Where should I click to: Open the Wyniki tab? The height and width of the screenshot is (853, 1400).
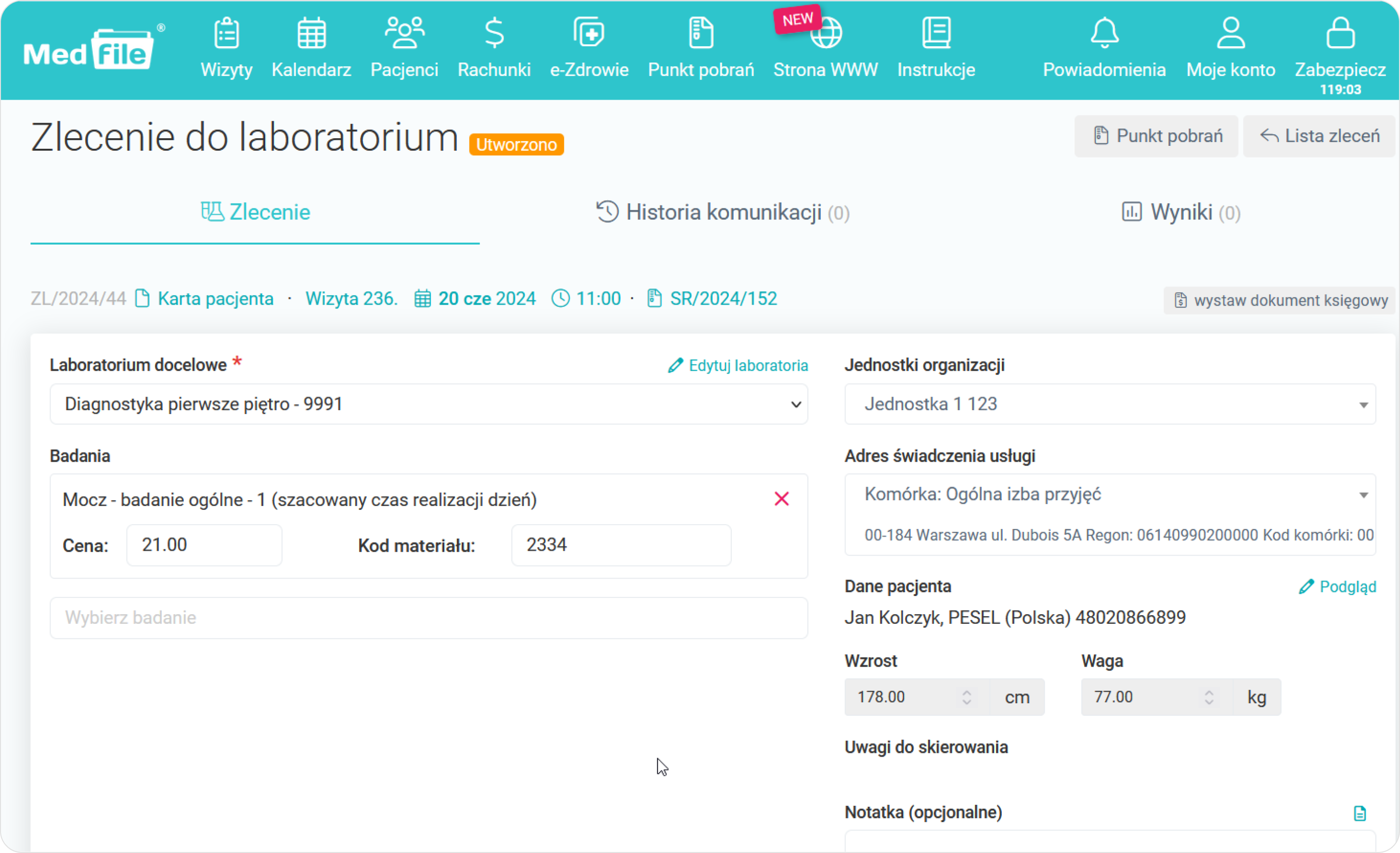click(1180, 212)
